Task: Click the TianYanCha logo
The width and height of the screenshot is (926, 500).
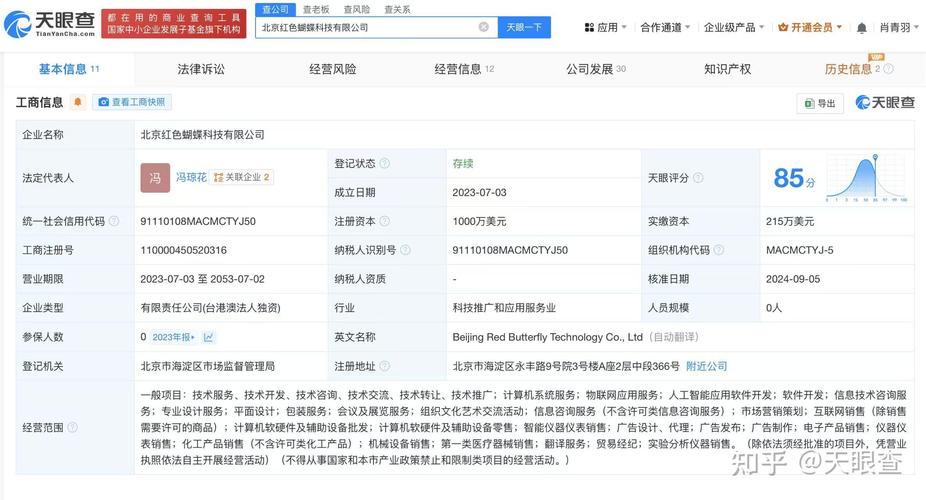Action: 50,24
